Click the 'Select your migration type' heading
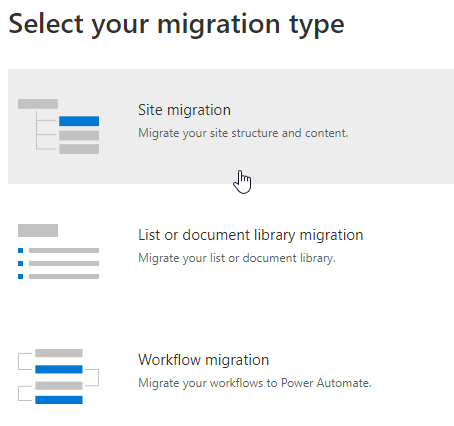 176,25
